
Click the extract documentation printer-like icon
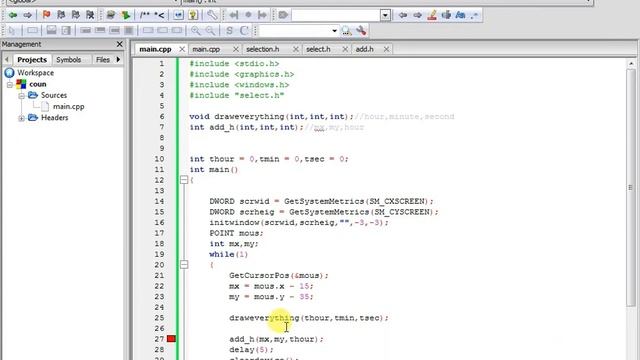coord(111,16)
